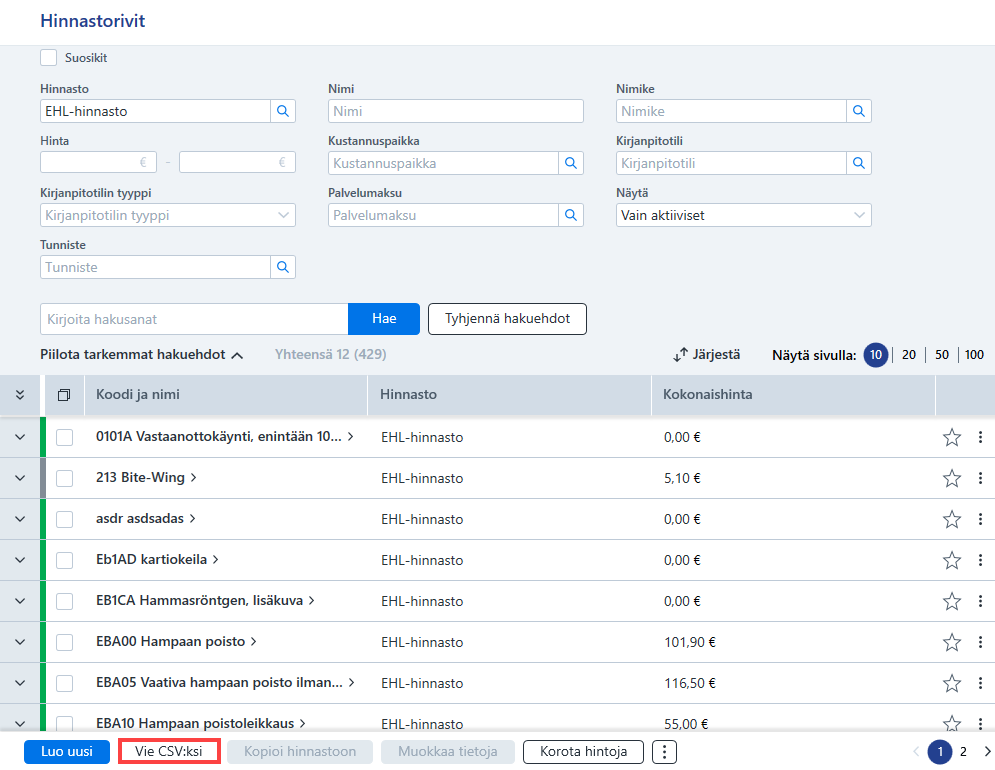The width and height of the screenshot is (995, 770).
Task: Select 10 rows per page
Action: (876, 355)
